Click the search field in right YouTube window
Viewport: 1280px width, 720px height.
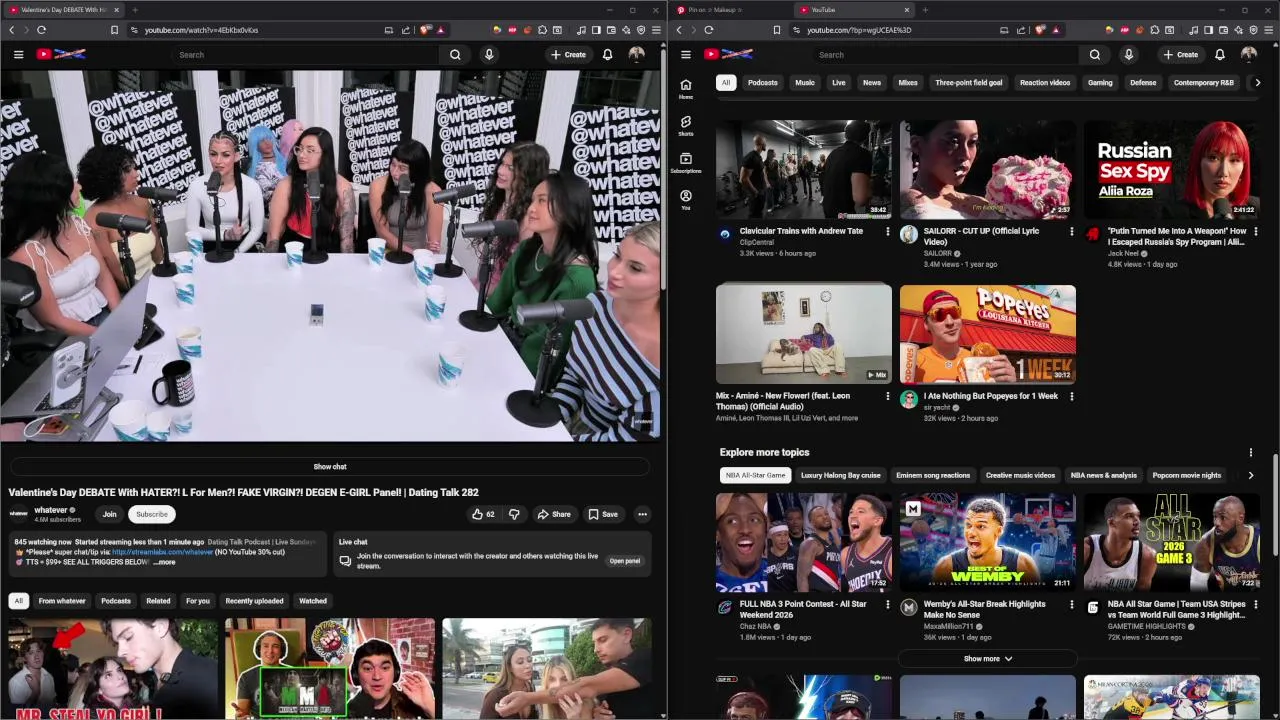[x=944, y=54]
